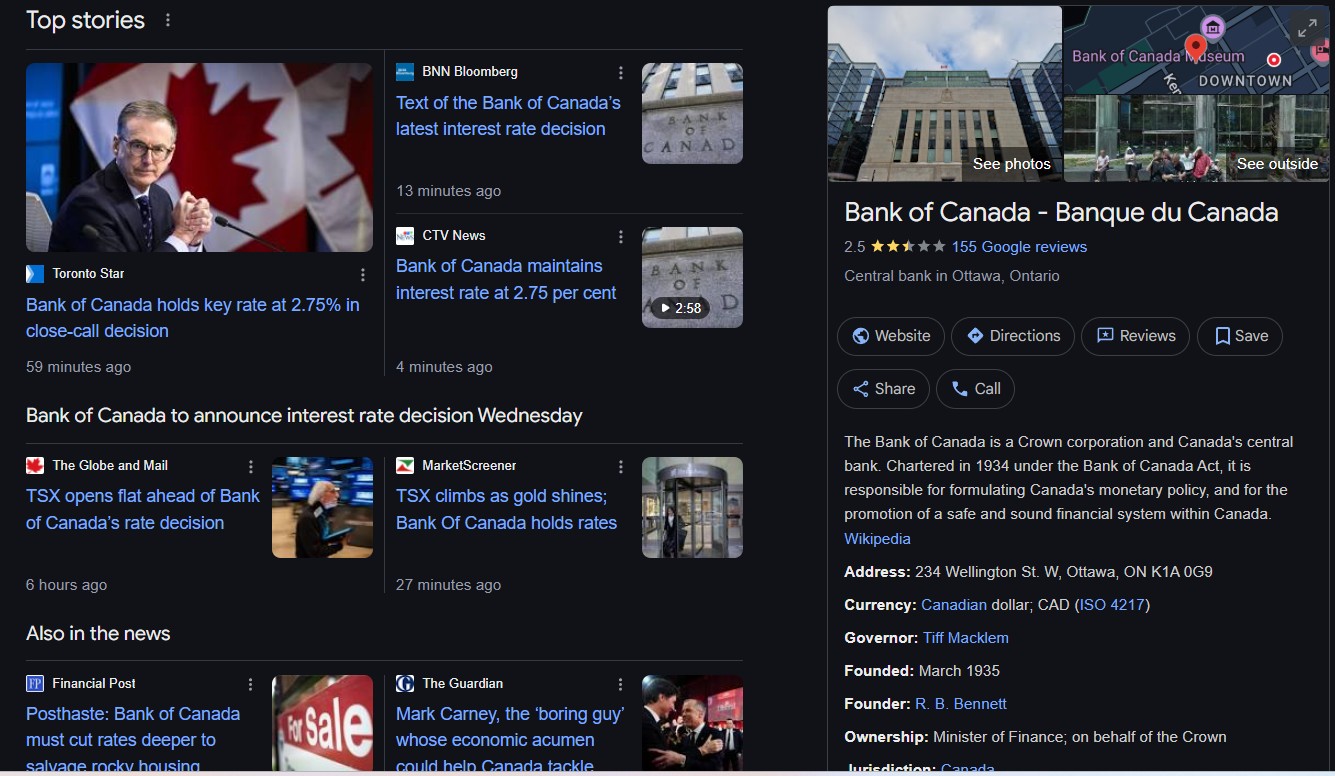
Task: Click the 'Also in the news' heading
Action: [x=98, y=633]
